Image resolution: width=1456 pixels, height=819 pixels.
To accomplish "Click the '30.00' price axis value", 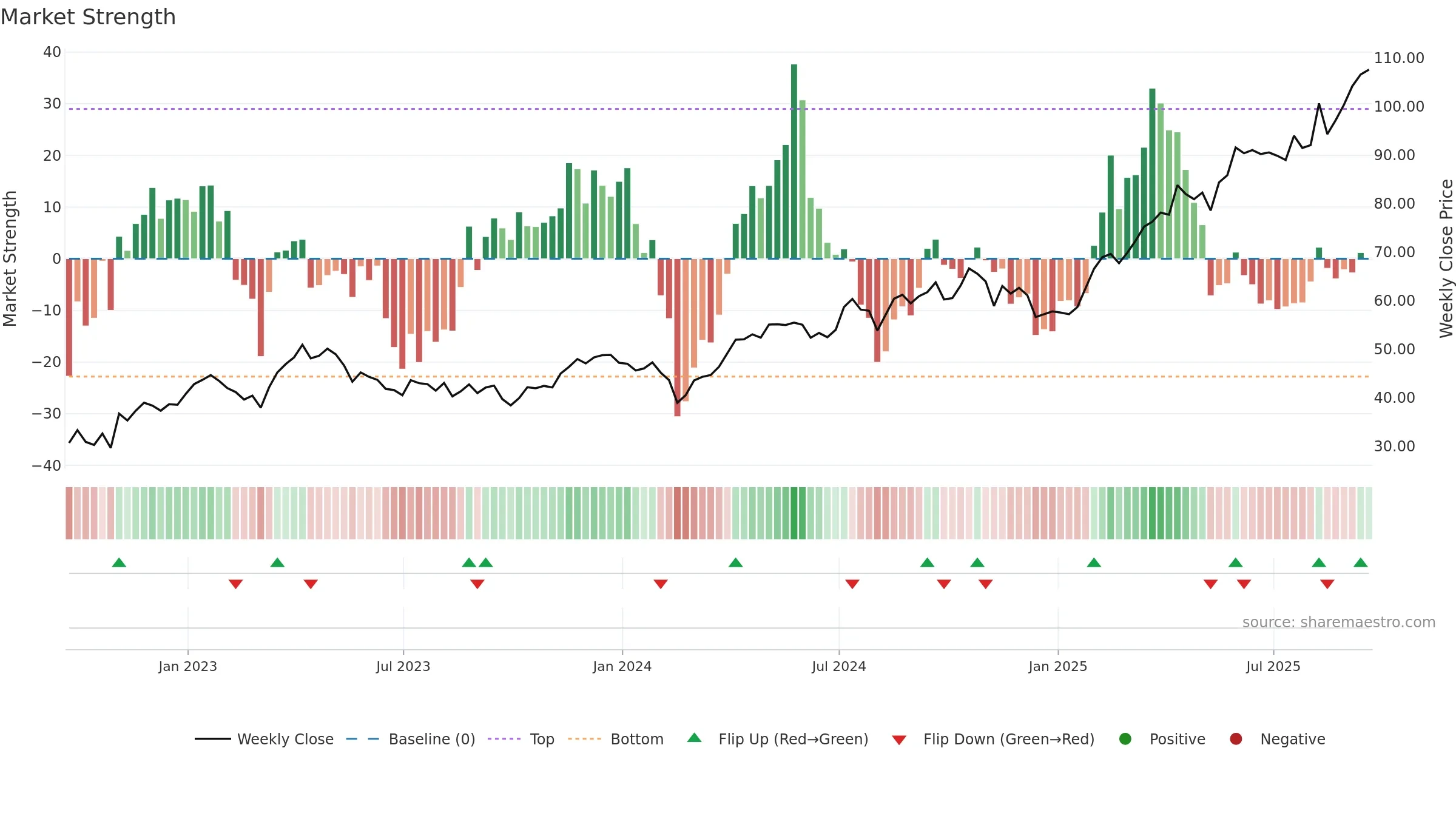I will coord(1395,447).
